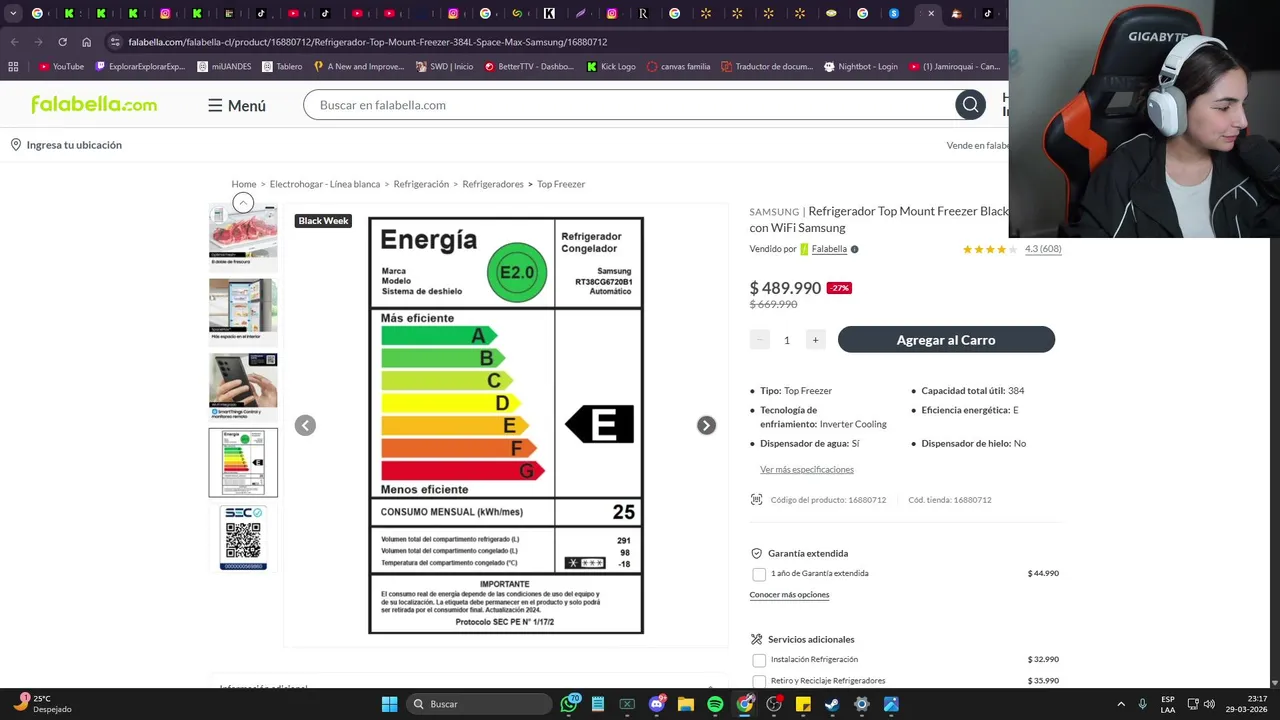Image resolution: width=1280 pixels, height=720 pixels.
Task: Open the 4.3 (608) ratings link
Action: coord(1043,249)
